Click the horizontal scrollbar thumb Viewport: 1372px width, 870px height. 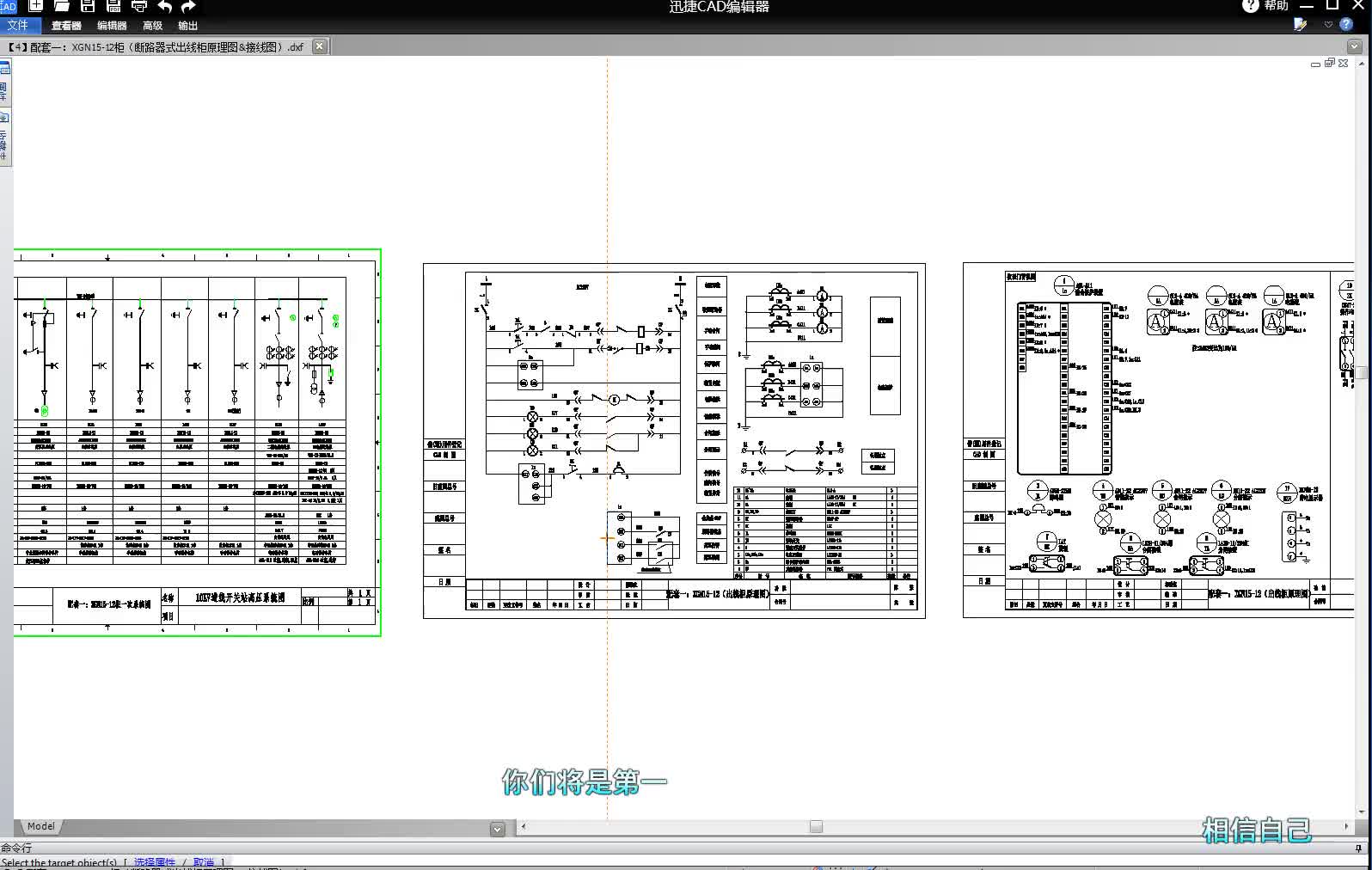[816, 826]
